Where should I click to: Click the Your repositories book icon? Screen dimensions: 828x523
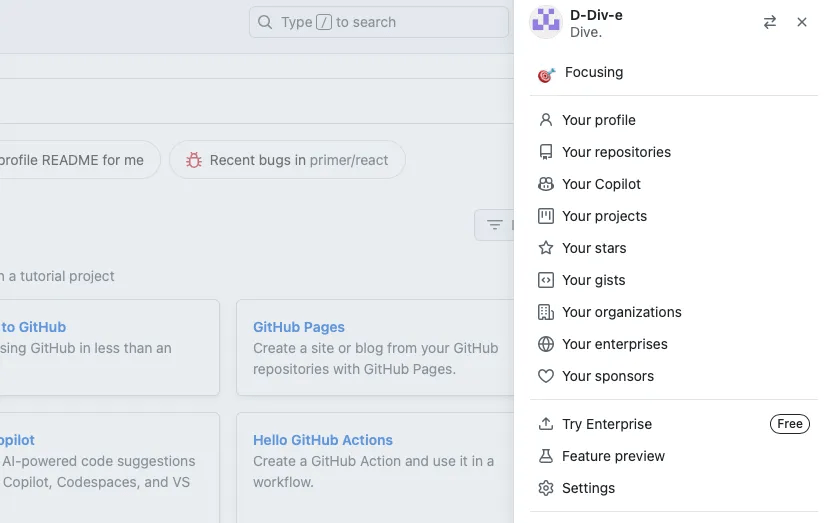[x=546, y=152]
